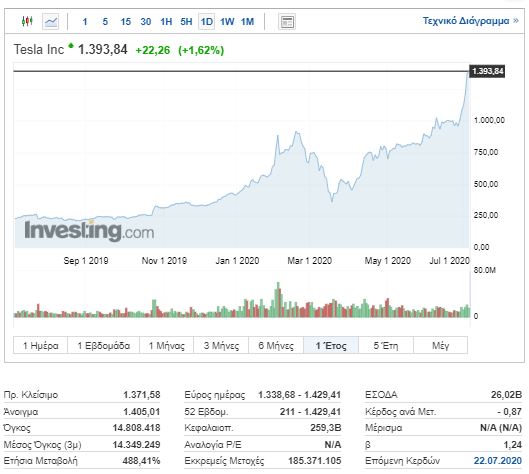Click the Εκκρεμείς Μετοχές value 185.371.105
The width and height of the screenshot is (529, 474).
point(314,461)
